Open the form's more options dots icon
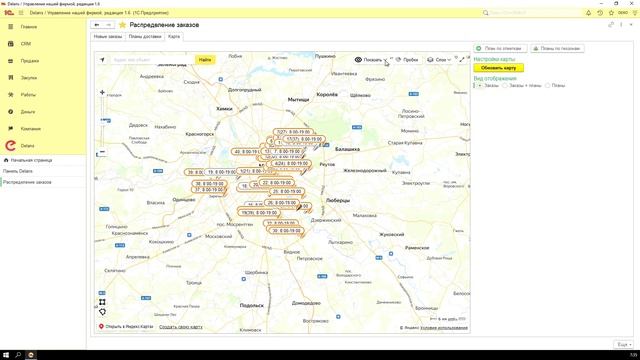This screenshot has height=360, width=640. [621, 24]
